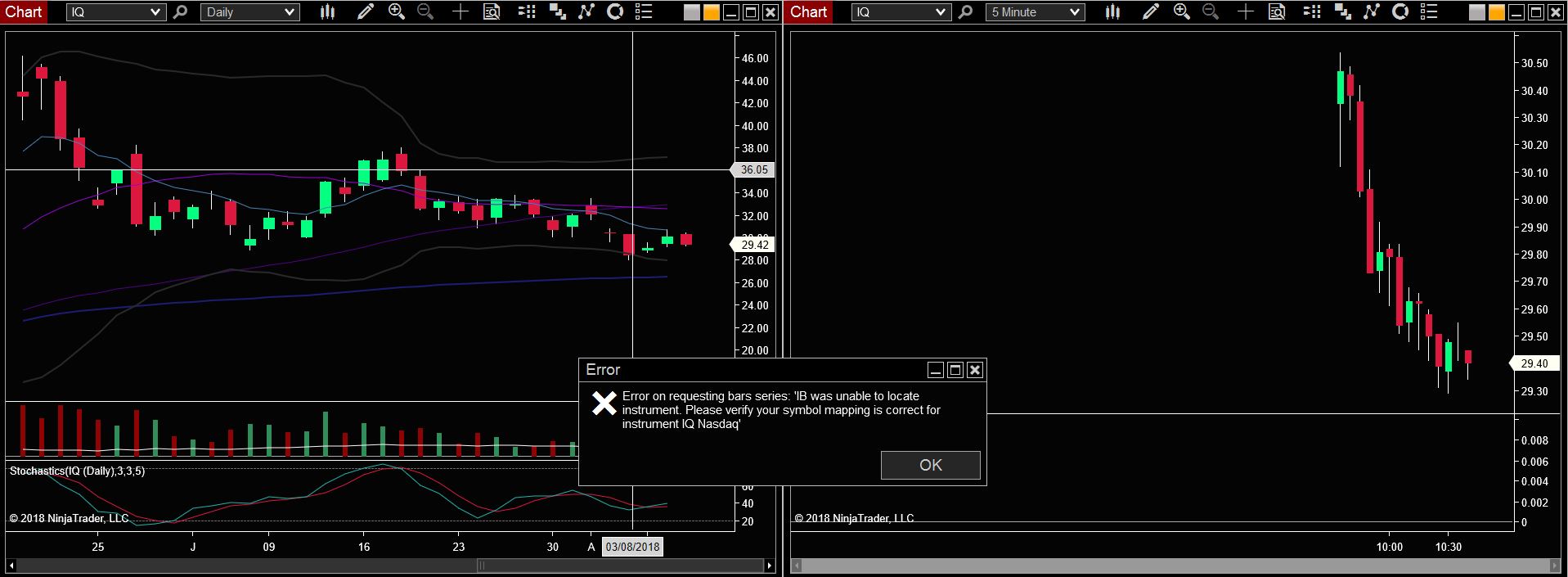This screenshot has width=1568, height=577.
Task: Click the 46.00 label on the Daily price axis
Action: pos(755,58)
